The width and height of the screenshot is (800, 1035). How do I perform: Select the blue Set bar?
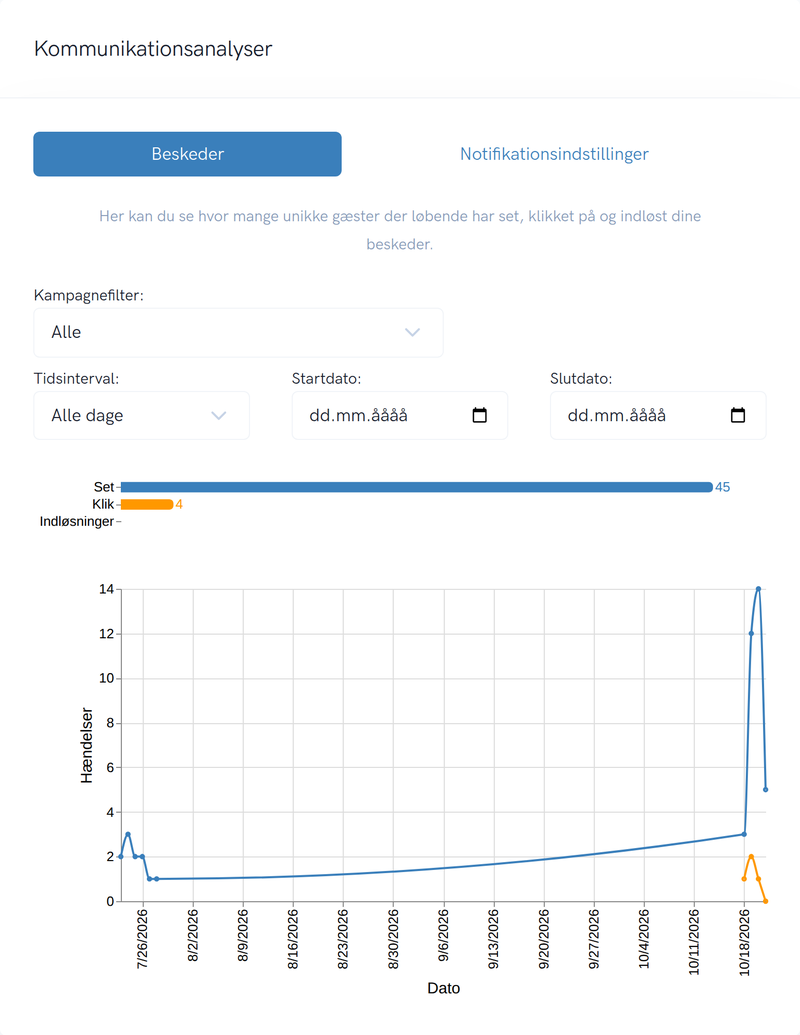(x=417, y=487)
